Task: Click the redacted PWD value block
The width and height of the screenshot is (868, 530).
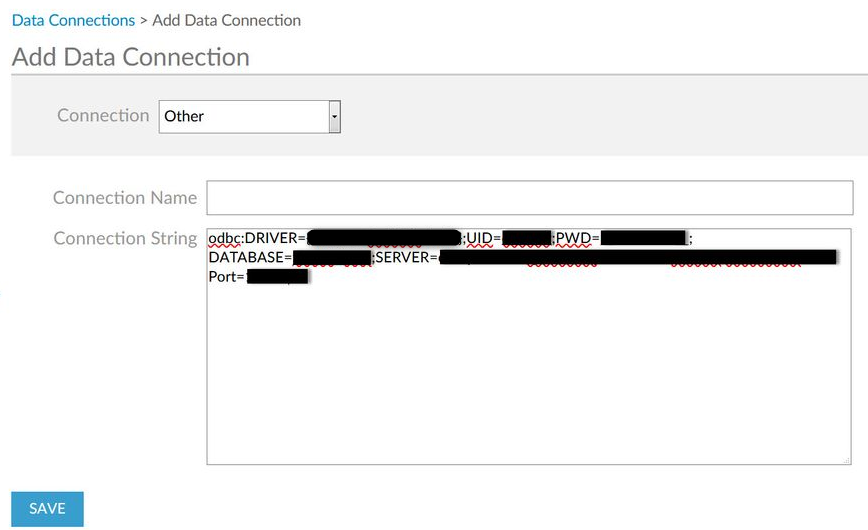Action: pos(644,238)
